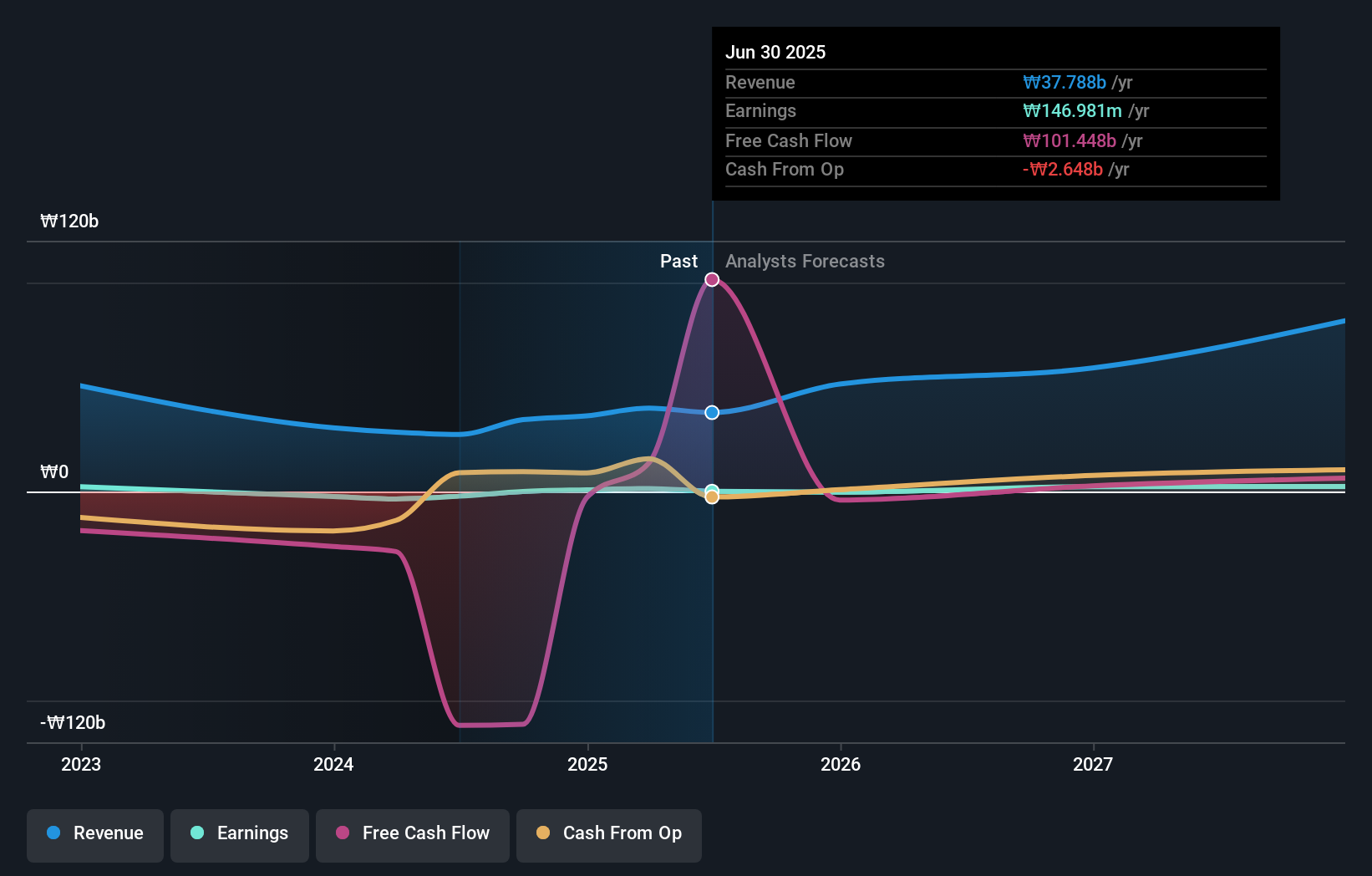Click the Jun 30 2025 tooltip header
Viewport: 1372px width, 876px height.
click(x=775, y=52)
